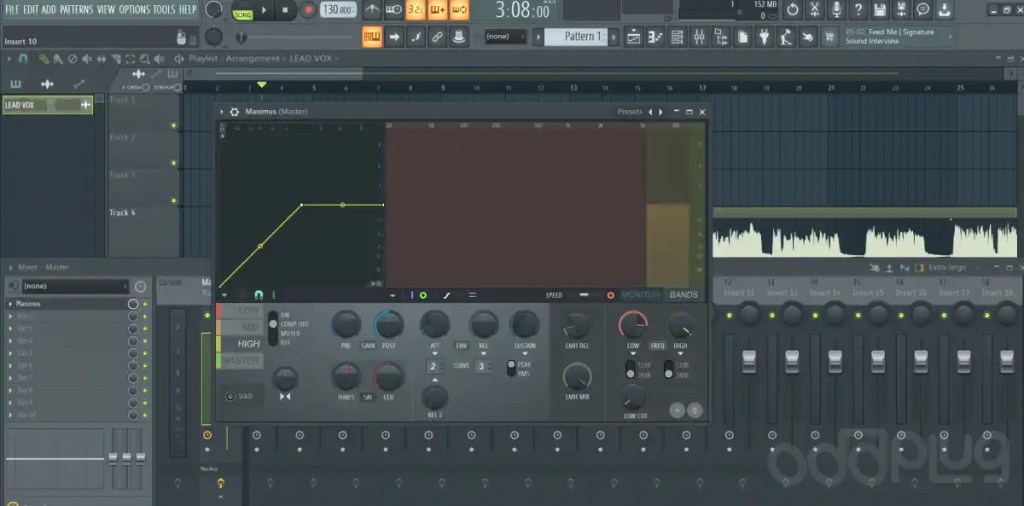Open Maximus plugin options gear icon
This screenshot has width=1024, height=506.
234,112
